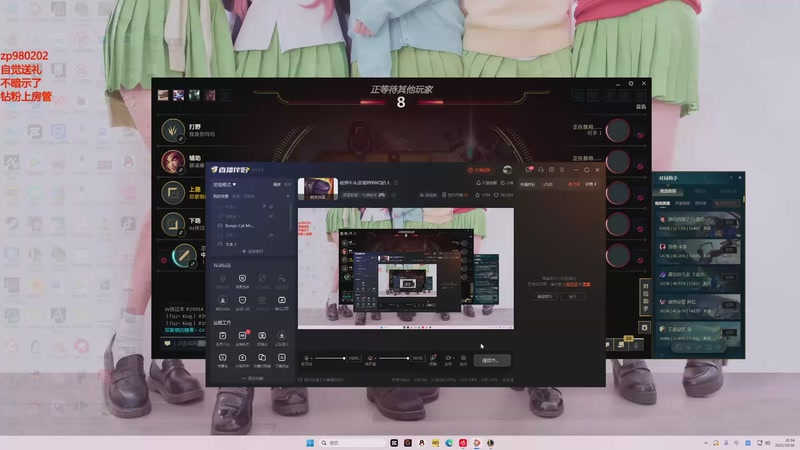Open the record options dropdown arrow
Viewport: 800px width, 450px height.
coord(454,358)
